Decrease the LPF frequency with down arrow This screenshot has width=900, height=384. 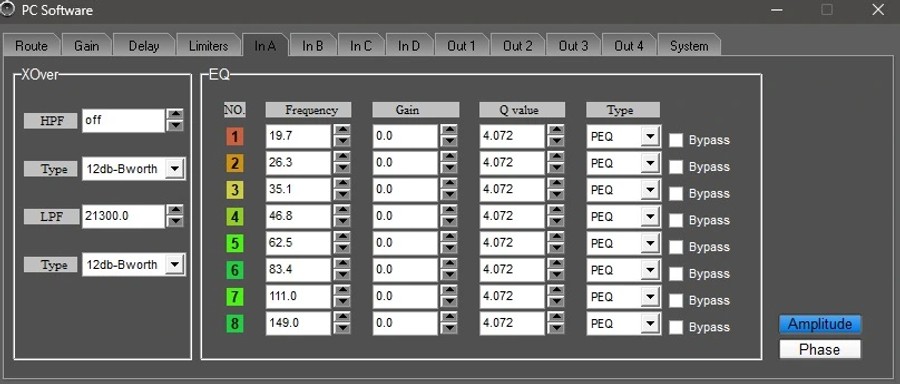click(174, 222)
